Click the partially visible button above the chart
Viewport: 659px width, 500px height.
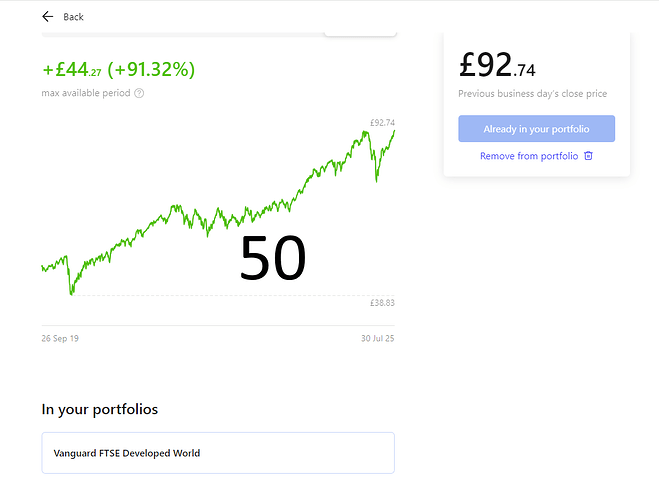pyautogui.click(x=360, y=33)
